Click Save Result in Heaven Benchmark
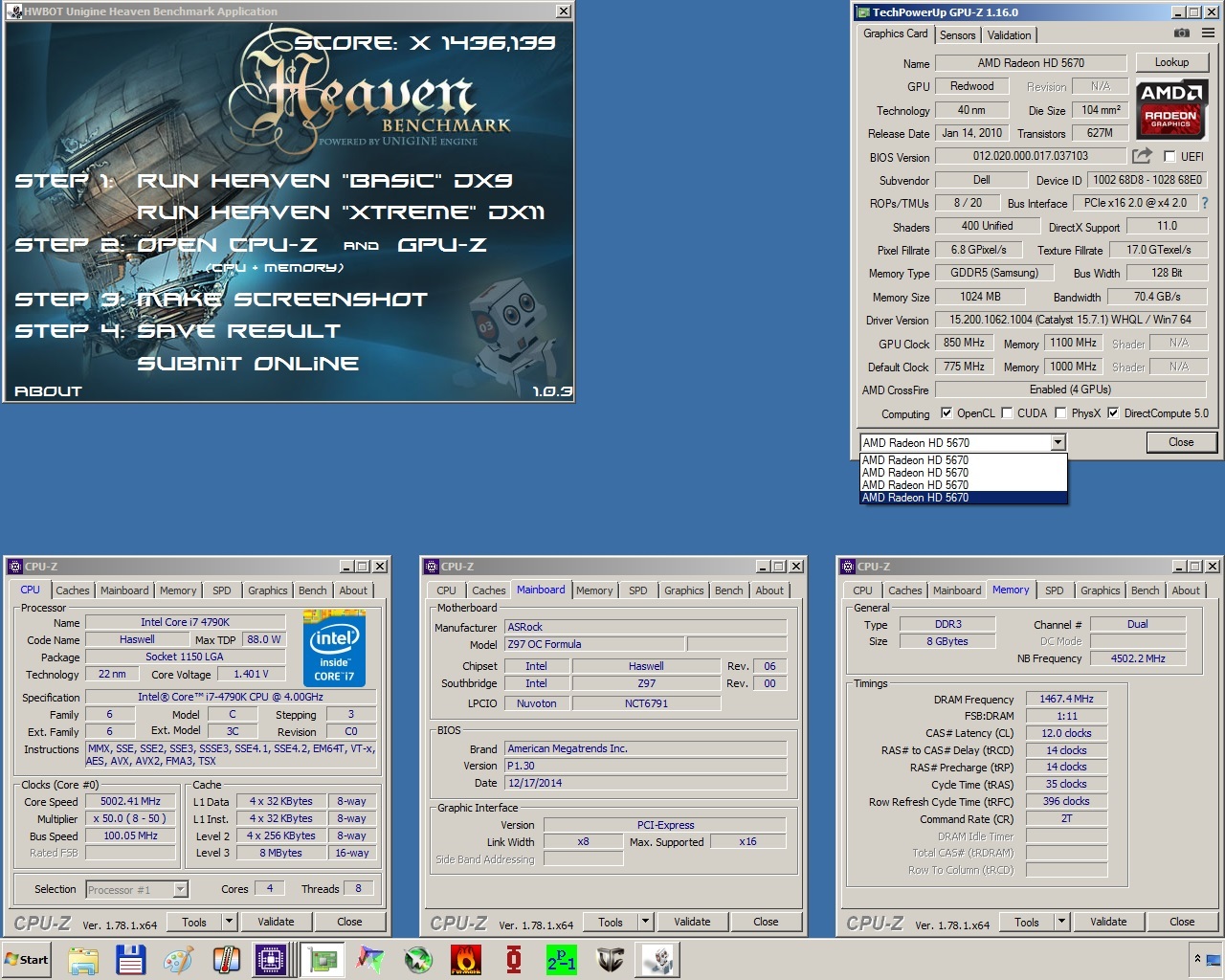 click(x=239, y=331)
